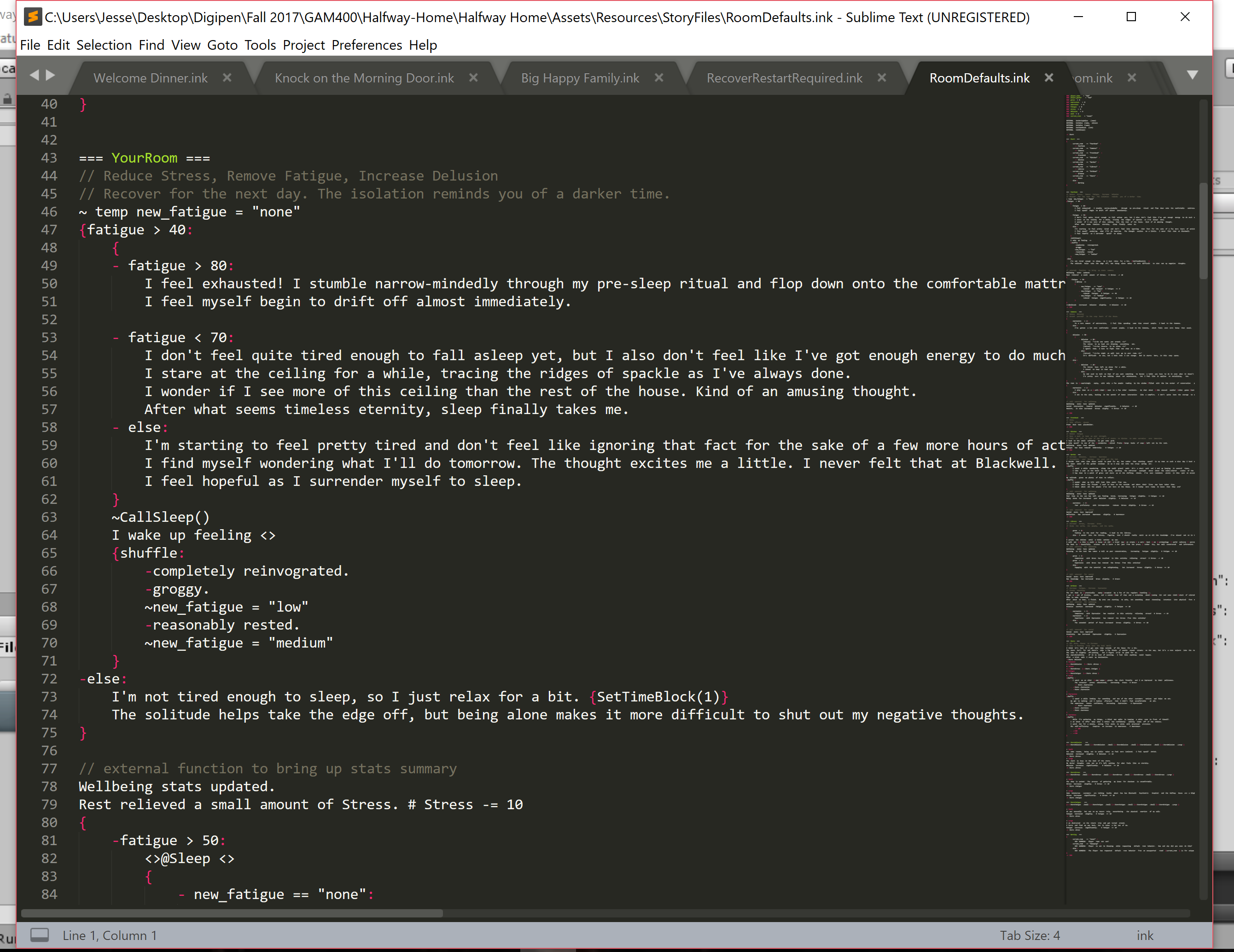Click the horizontal scrollbar thumb

click(x=232, y=913)
